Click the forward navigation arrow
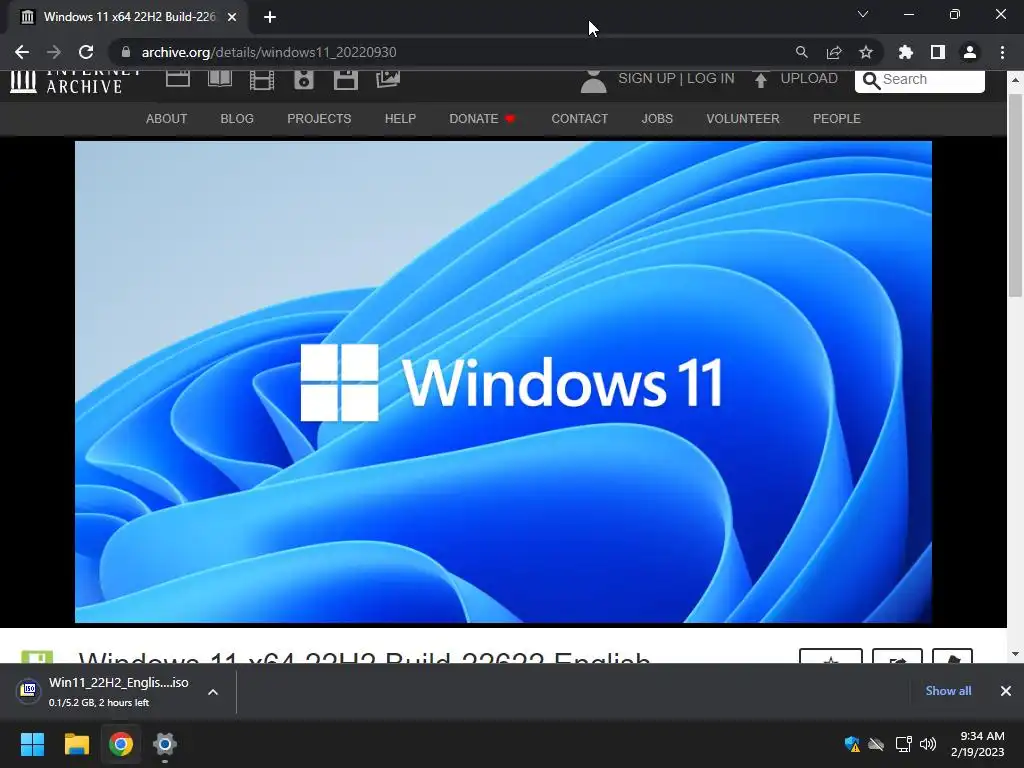This screenshot has width=1024, height=768. pyautogui.click(x=54, y=52)
